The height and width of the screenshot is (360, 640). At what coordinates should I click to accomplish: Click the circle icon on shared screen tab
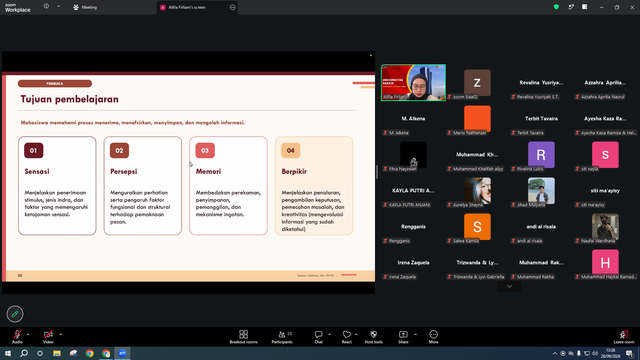pyautogui.click(x=233, y=7)
